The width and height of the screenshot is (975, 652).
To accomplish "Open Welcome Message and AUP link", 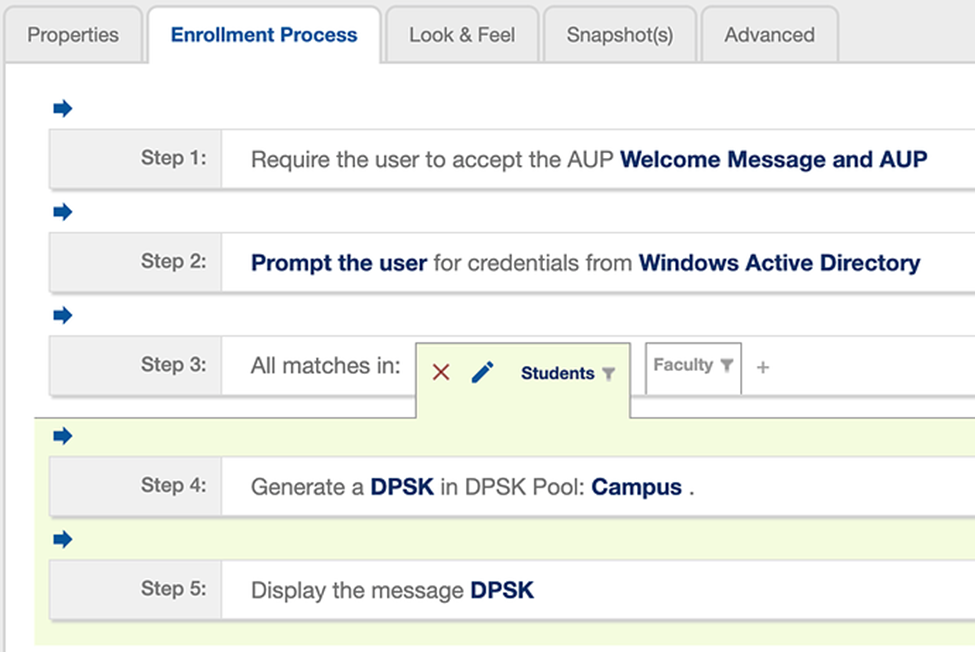I will click(x=773, y=160).
